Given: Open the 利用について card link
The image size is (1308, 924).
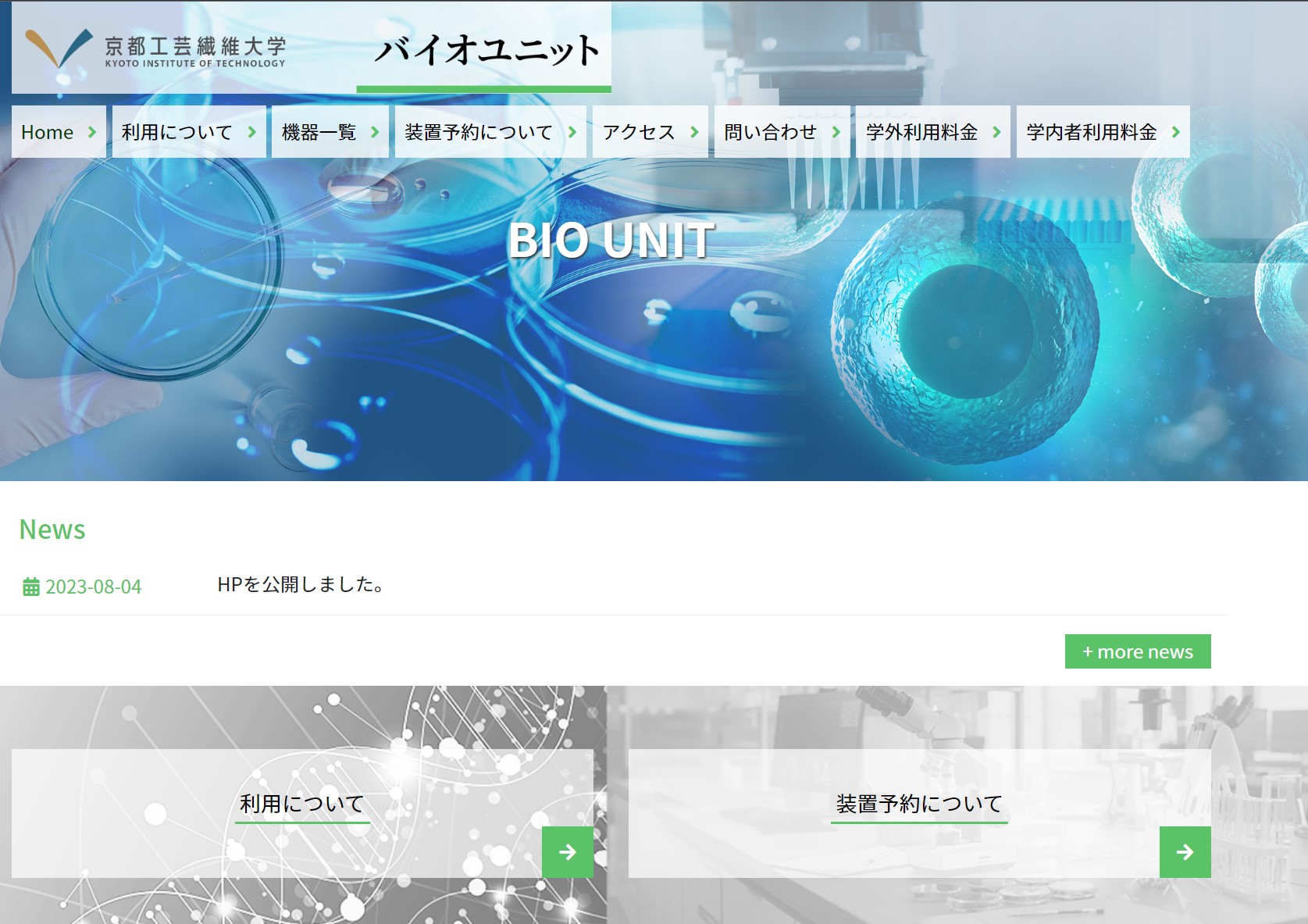Looking at the screenshot, I should click(302, 813).
